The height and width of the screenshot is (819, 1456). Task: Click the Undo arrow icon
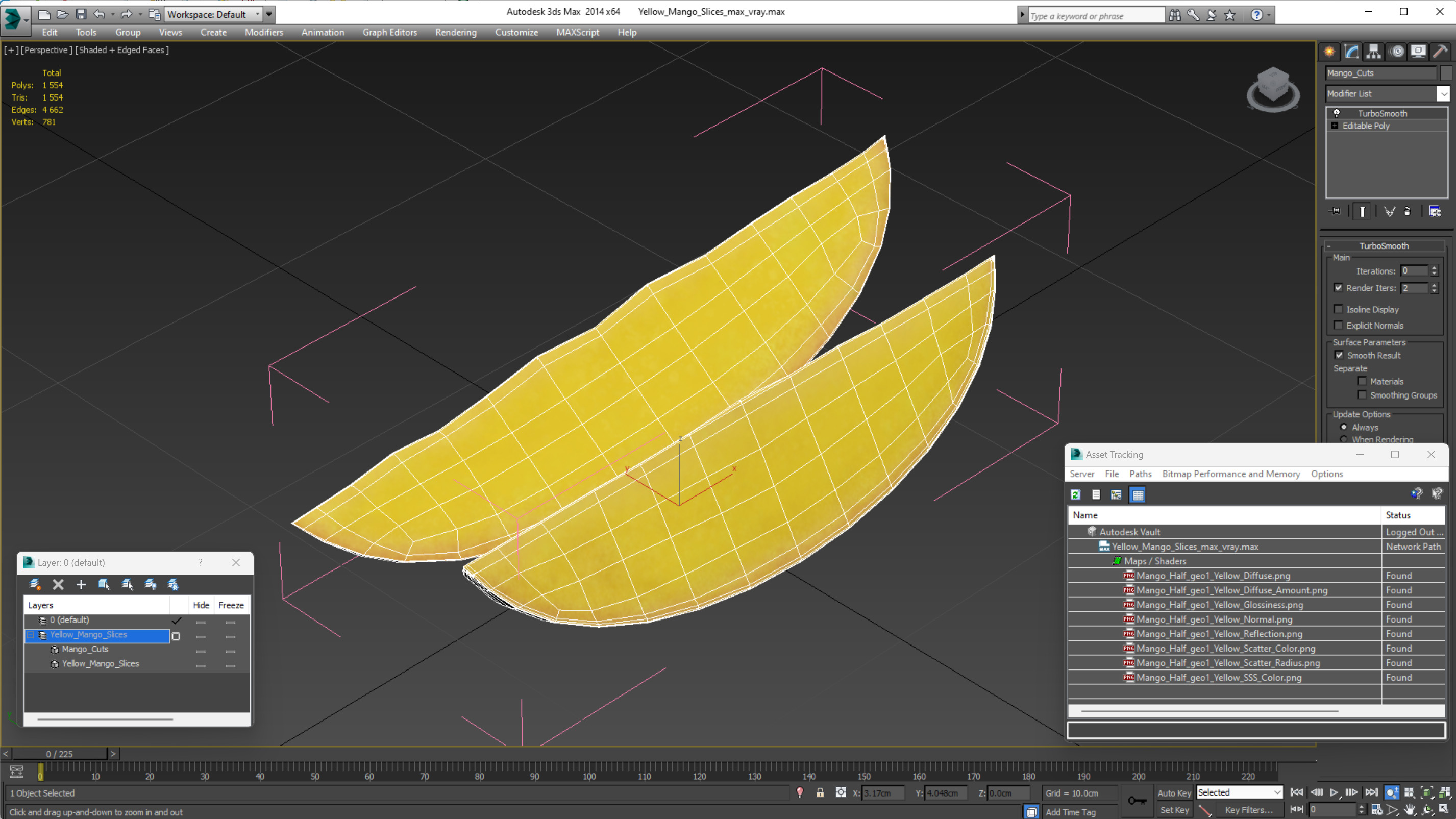[99, 14]
